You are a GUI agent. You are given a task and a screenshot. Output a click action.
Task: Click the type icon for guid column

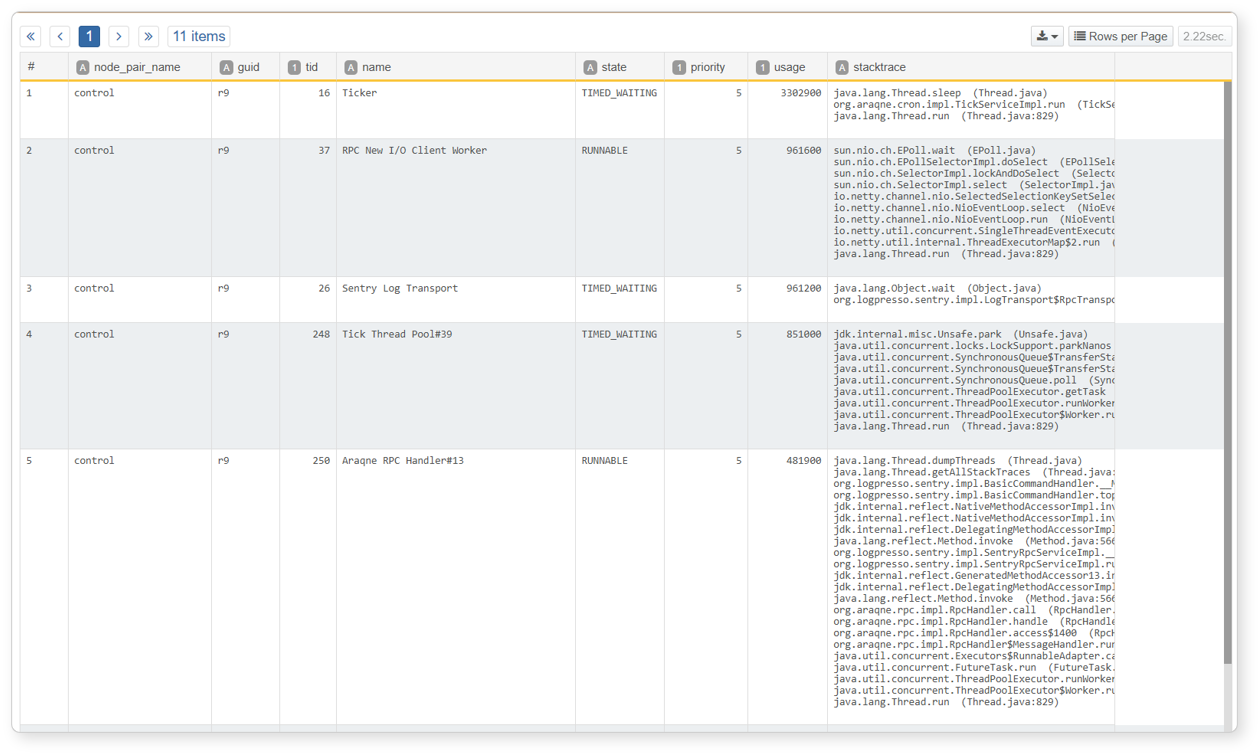(x=226, y=67)
